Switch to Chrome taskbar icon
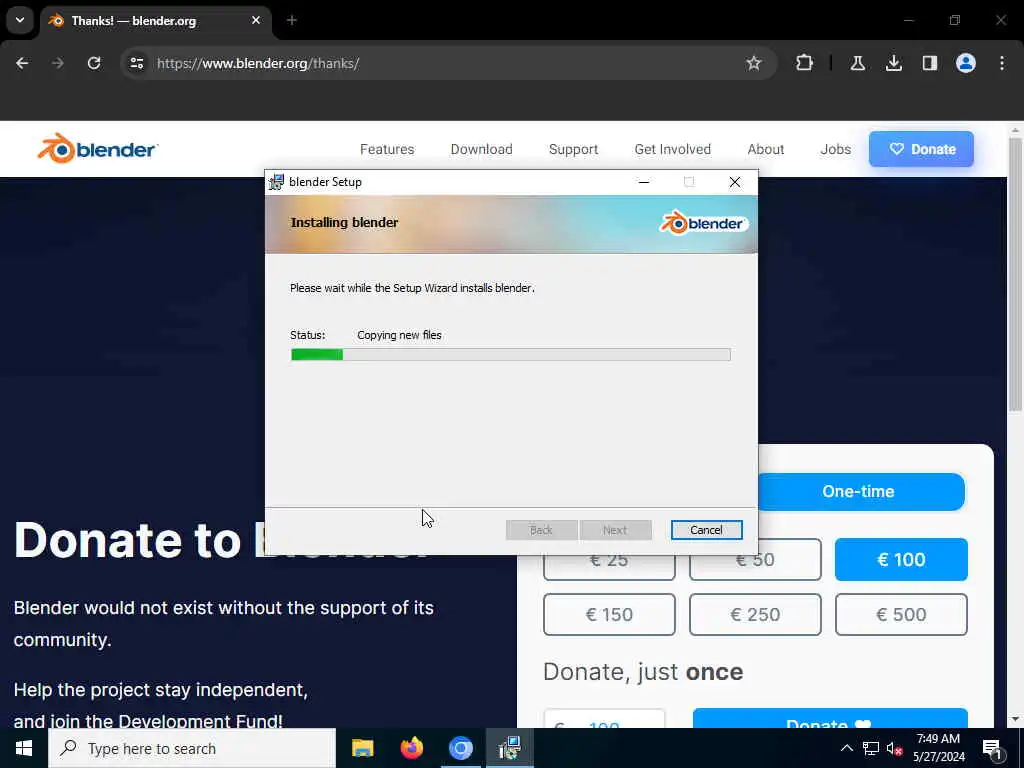1024x768 pixels. point(461,748)
